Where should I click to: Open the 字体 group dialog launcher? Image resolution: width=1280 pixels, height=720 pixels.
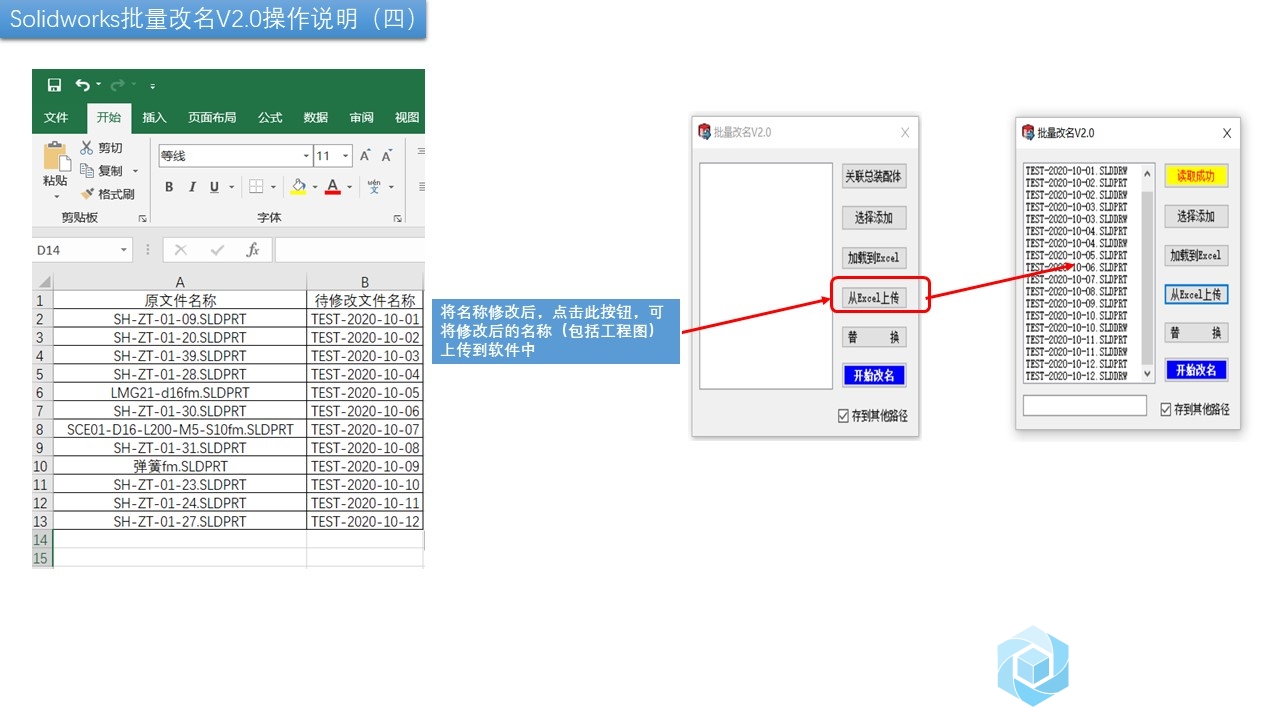pos(397,218)
